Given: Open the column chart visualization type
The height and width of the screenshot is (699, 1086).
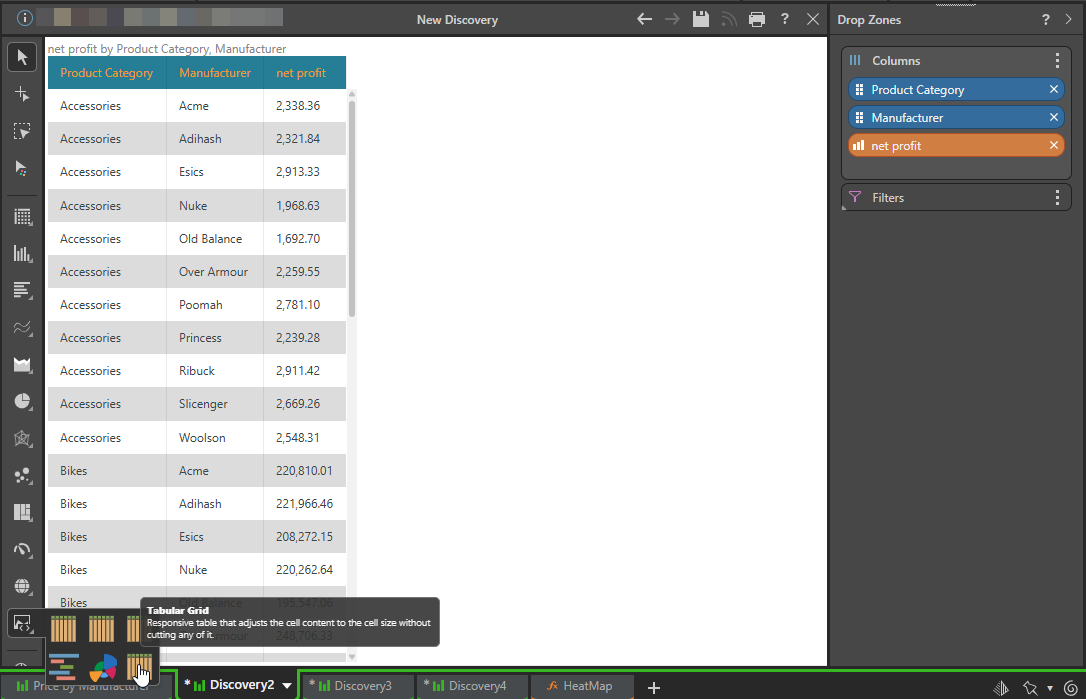Looking at the screenshot, I should click(22, 254).
